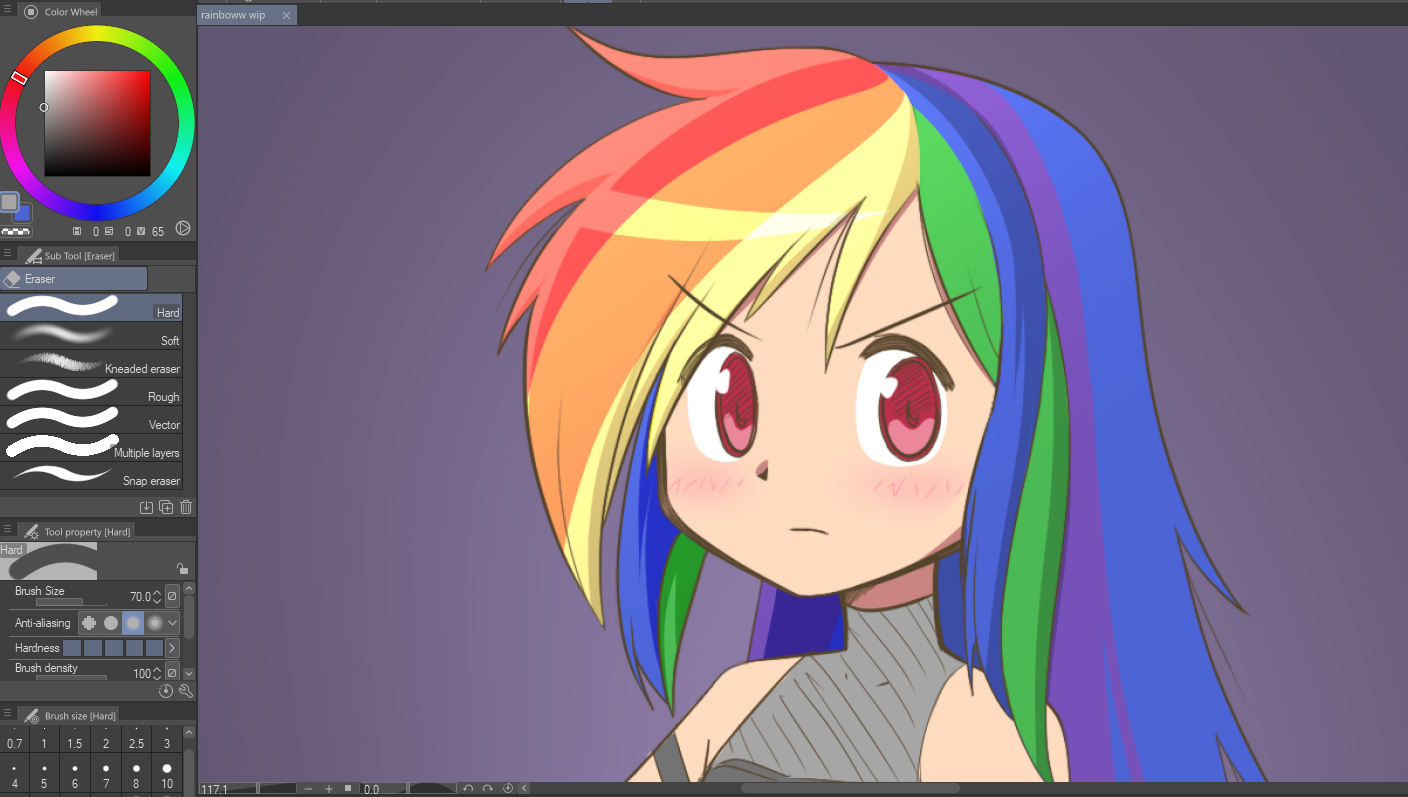Set anti-aliasing to Strong

155,623
